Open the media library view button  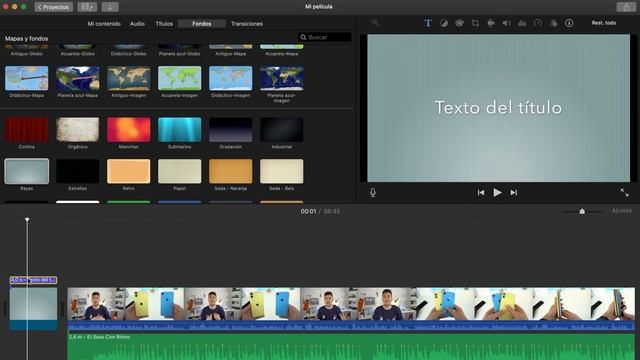pyautogui.click(x=87, y=7)
